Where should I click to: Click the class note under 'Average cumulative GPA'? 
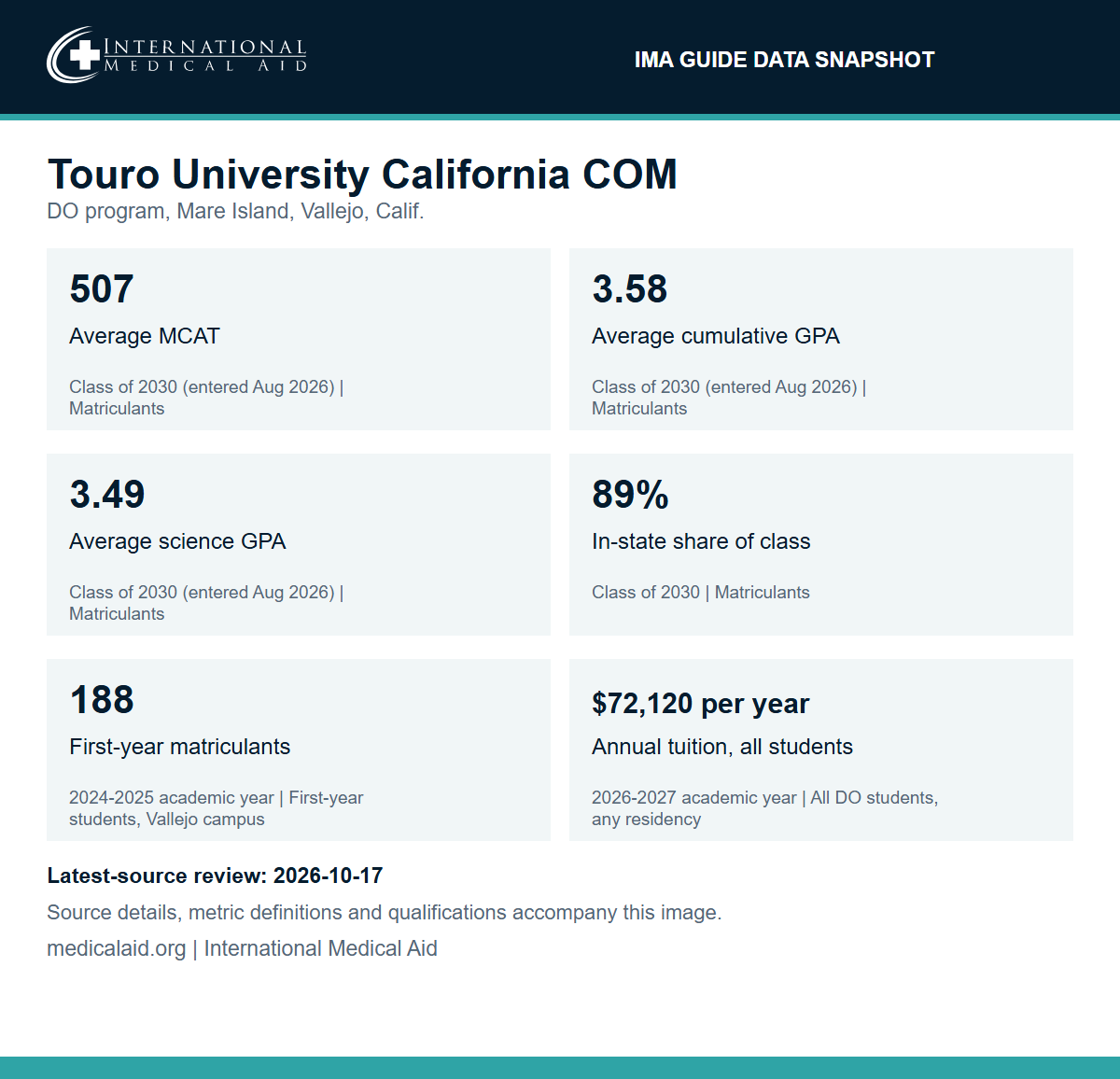point(729,398)
